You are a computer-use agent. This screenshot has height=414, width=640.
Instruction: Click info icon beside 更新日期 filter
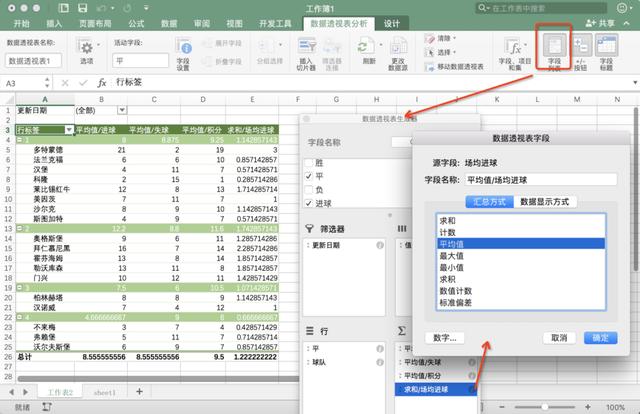tap(380, 245)
